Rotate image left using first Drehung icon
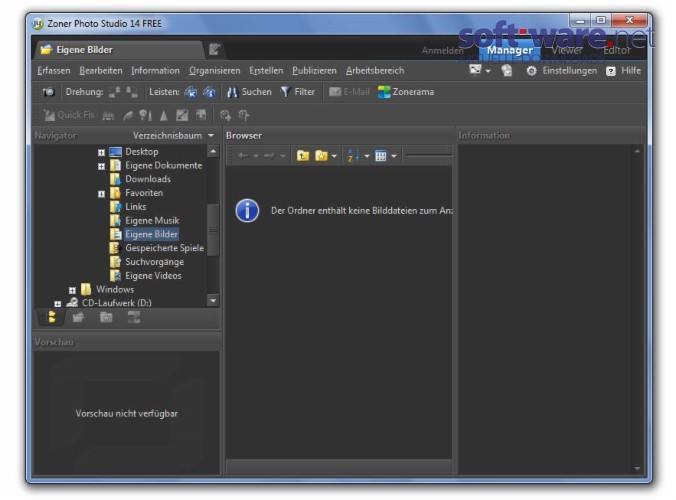This screenshot has height=500, width=676. click(x=115, y=92)
